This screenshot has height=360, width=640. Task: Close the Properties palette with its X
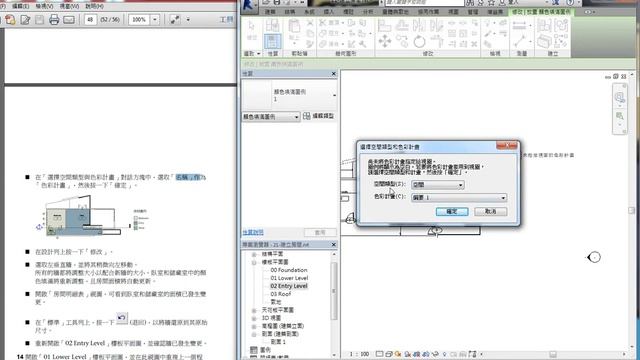(x=333, y=73)
